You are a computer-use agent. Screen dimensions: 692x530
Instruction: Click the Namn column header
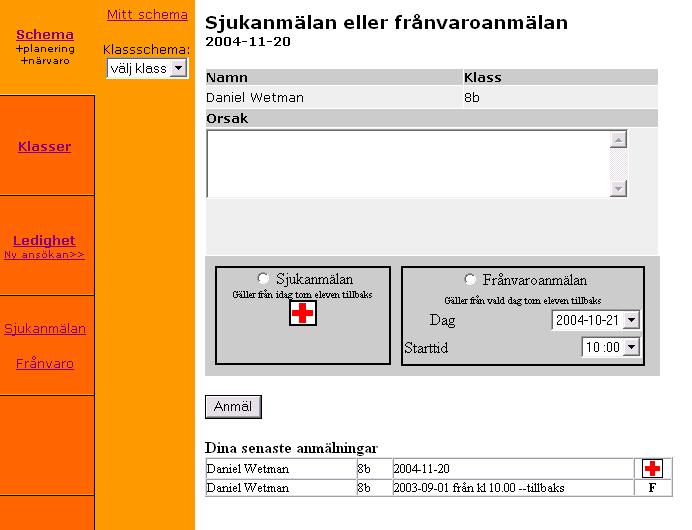[227, 77]
